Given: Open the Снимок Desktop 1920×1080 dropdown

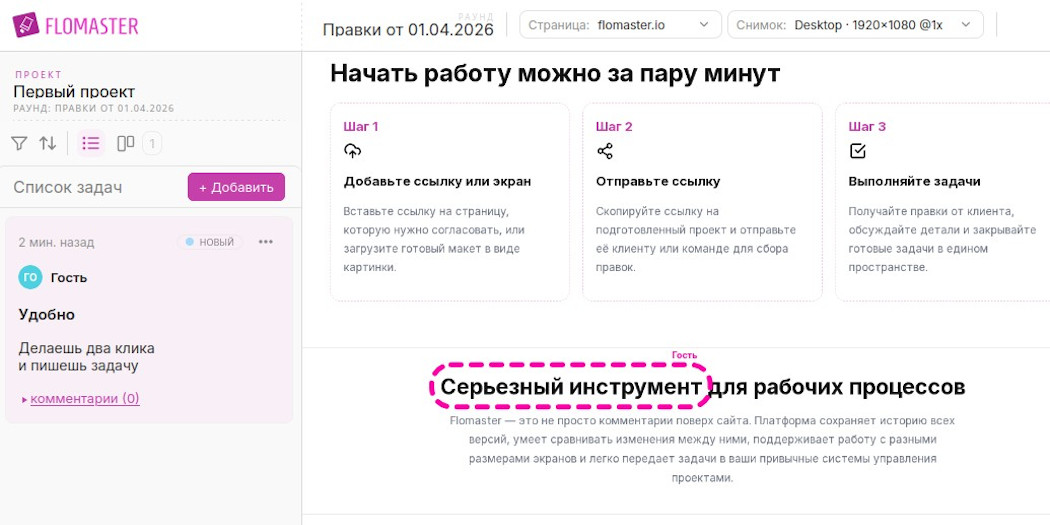Looking at the screenshot, I should tap(855, 25).
